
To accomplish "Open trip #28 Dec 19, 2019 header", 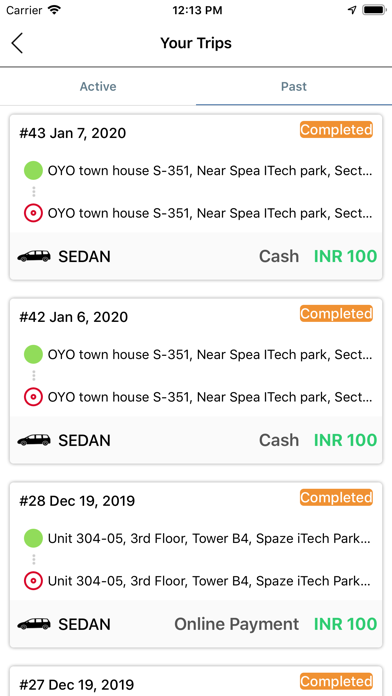I will 77,501.
